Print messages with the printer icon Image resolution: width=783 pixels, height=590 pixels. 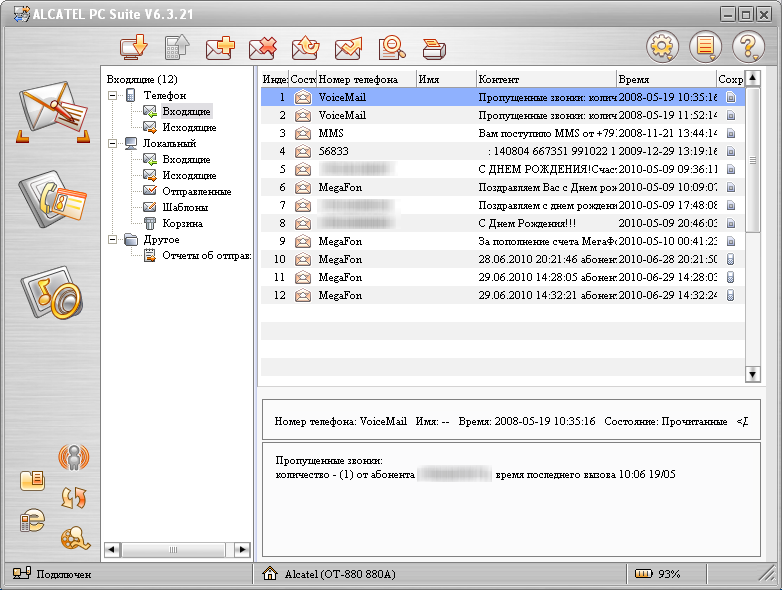pyautogui.click(x=434, y=49)
